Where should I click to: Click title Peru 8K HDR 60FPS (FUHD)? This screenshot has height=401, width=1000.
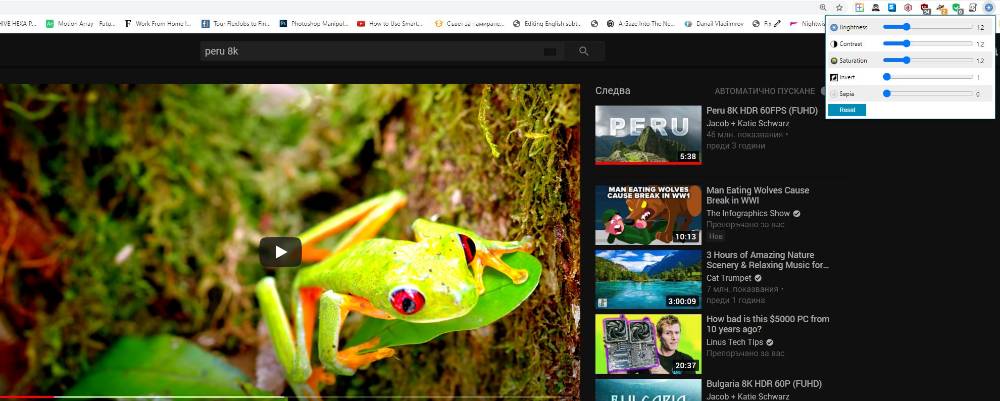pyautogui.click(x=761, y=110)
